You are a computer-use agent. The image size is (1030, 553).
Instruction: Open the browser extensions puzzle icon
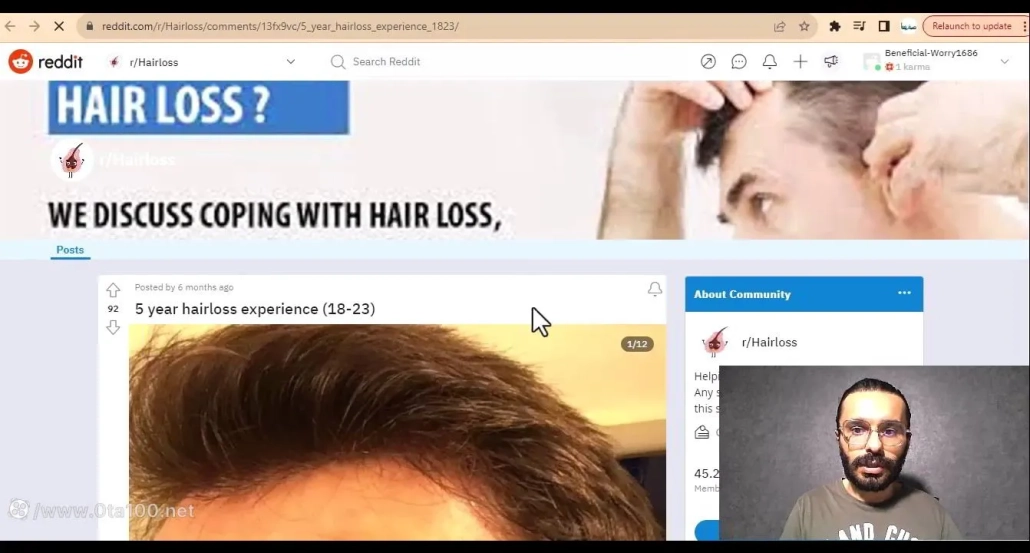[x=835, y=26]
